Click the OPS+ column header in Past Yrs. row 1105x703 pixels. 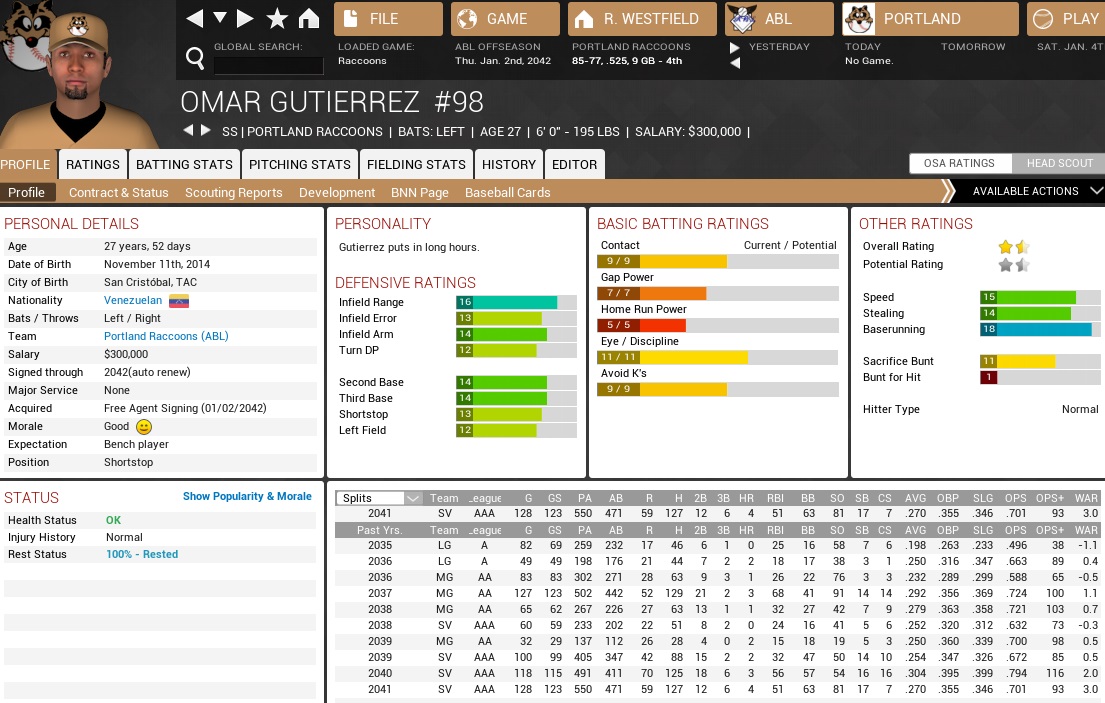coord(1049,530)
